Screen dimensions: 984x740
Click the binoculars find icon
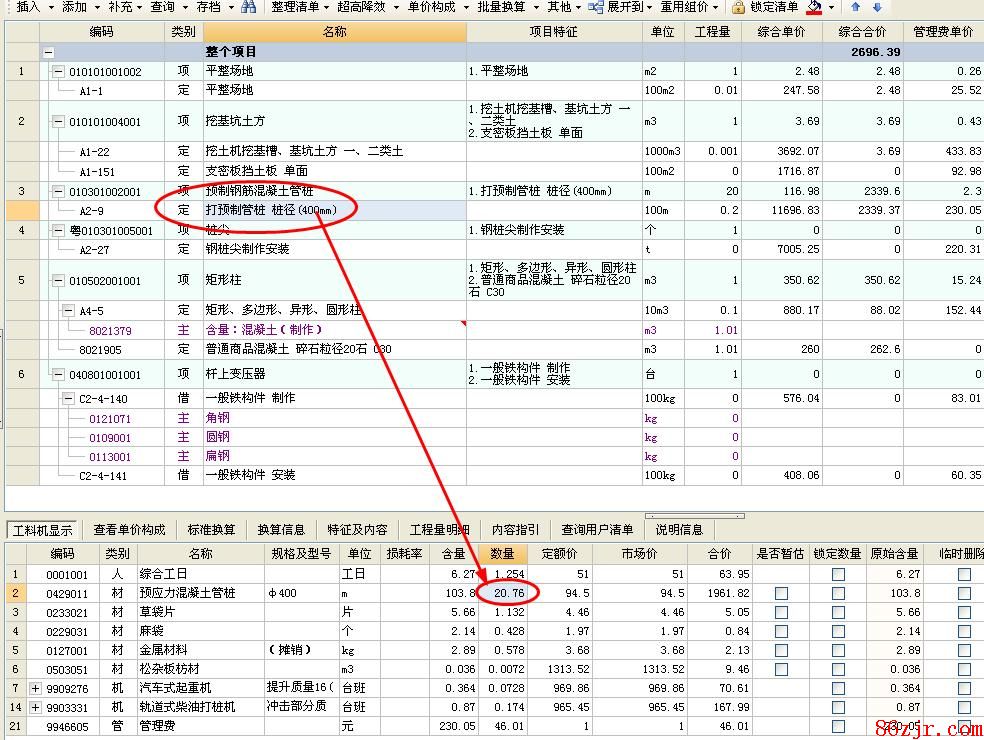click(248, 7)
